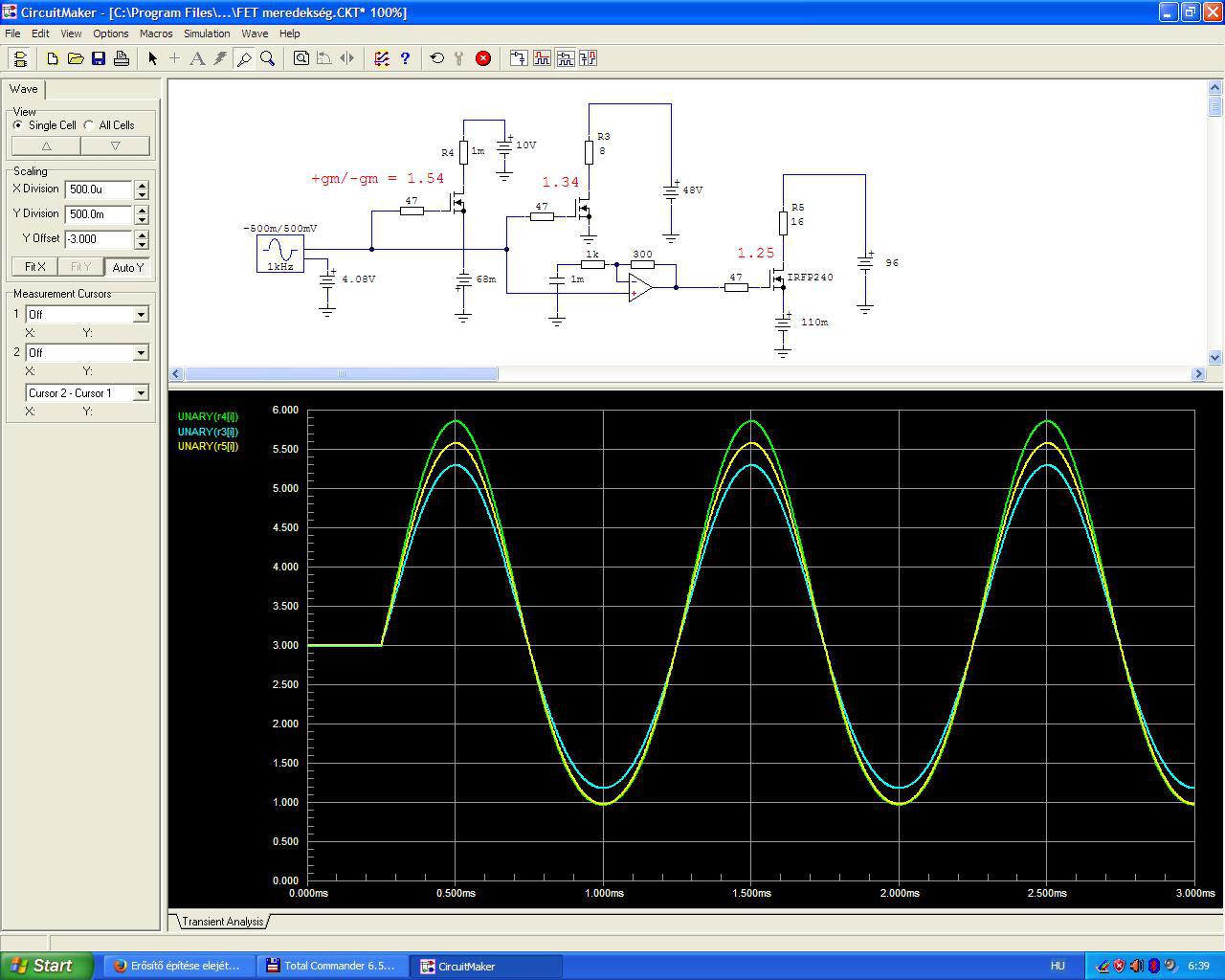Viewport: 1225px width, 980px height.
Task: Click the up triangle cell button
Action: pyautogui.click(x=46, y=145)
